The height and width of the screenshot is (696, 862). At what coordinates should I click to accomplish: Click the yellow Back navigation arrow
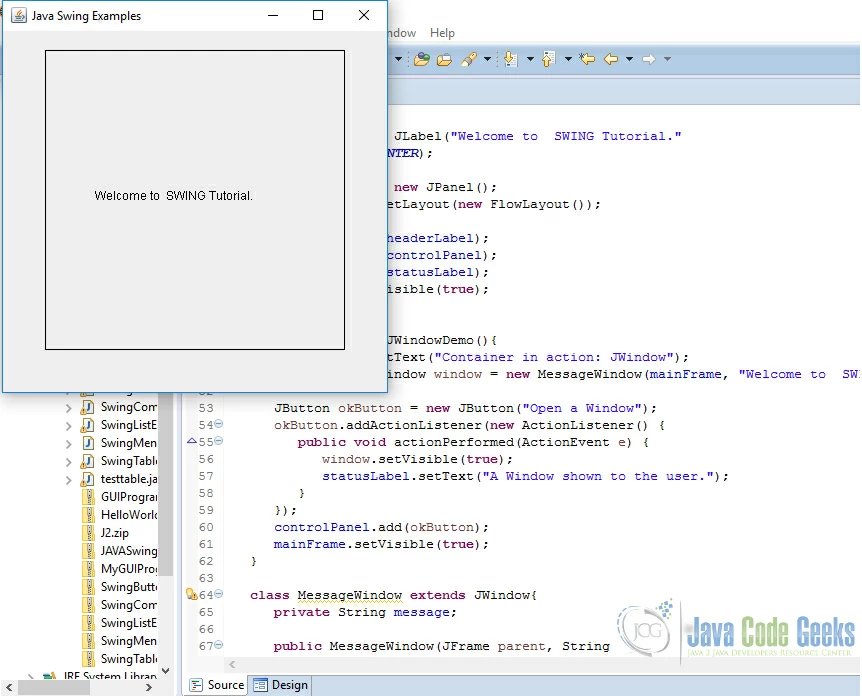[x=611, y=59]
